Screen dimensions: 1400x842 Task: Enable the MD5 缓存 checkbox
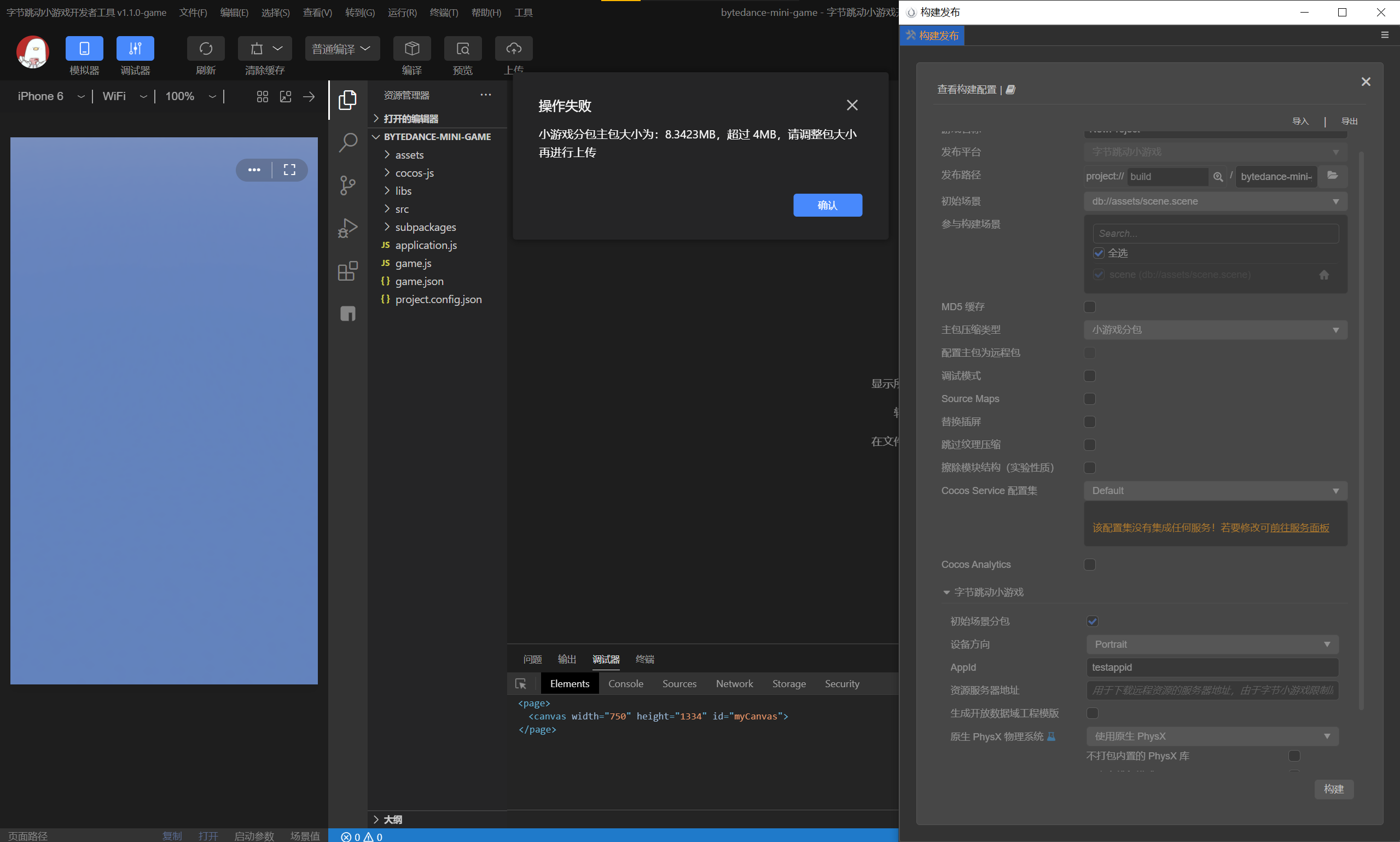click(1089, 307)
